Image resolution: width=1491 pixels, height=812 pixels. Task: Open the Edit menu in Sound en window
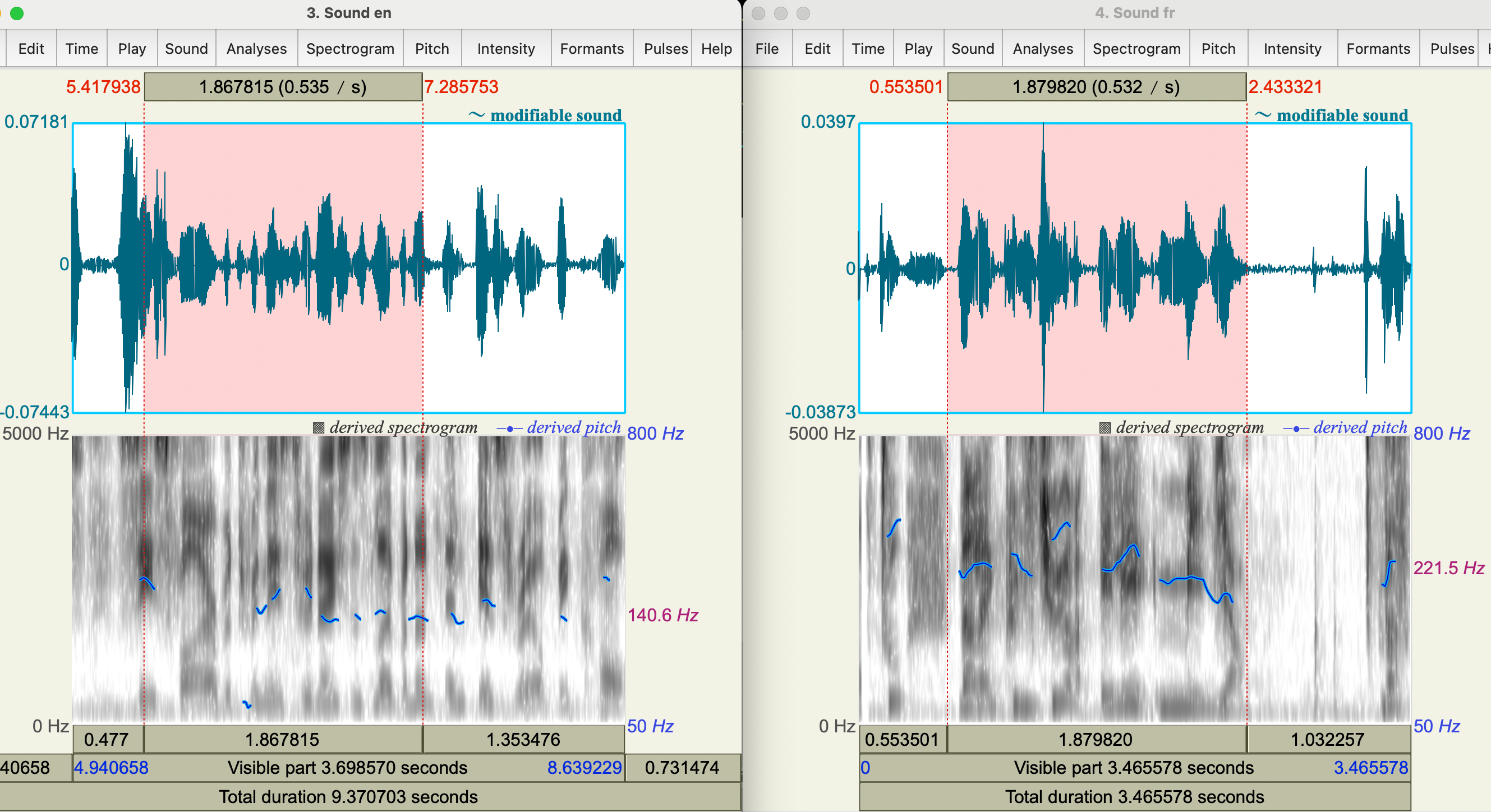31,49
